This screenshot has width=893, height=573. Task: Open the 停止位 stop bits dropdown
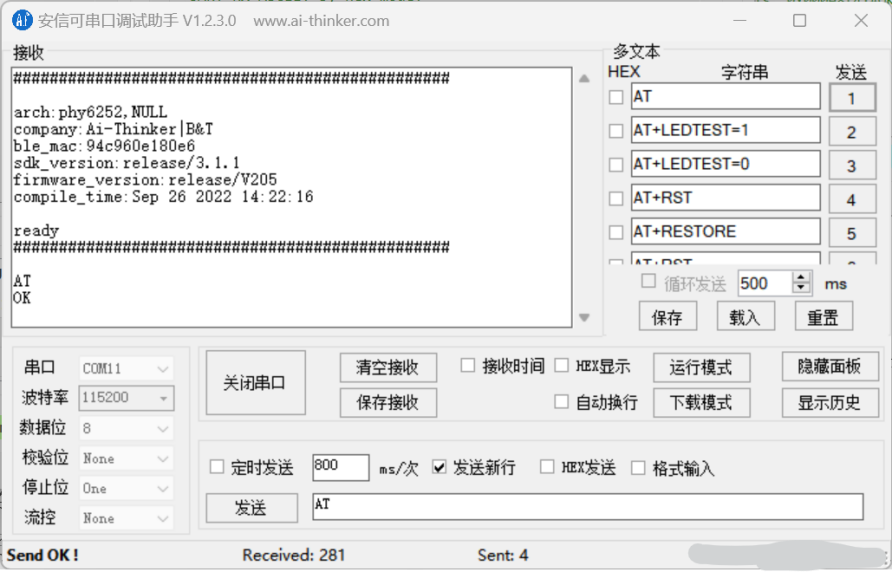[126, 489]
